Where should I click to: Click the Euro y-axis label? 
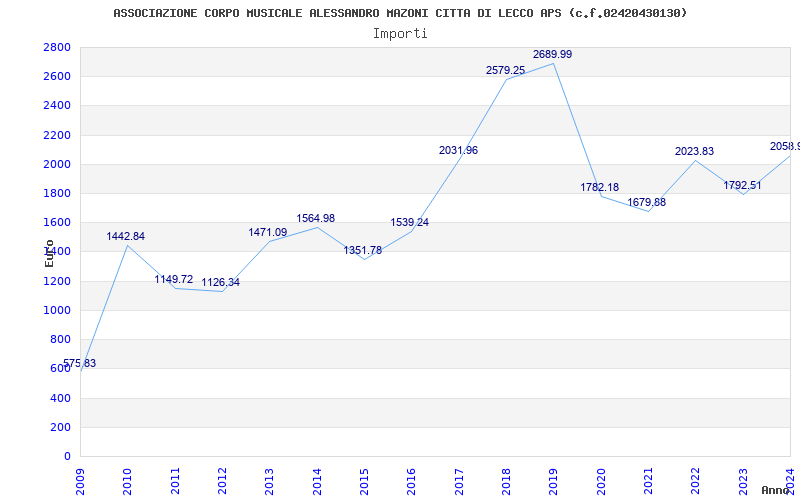click(x=49, y=253)
